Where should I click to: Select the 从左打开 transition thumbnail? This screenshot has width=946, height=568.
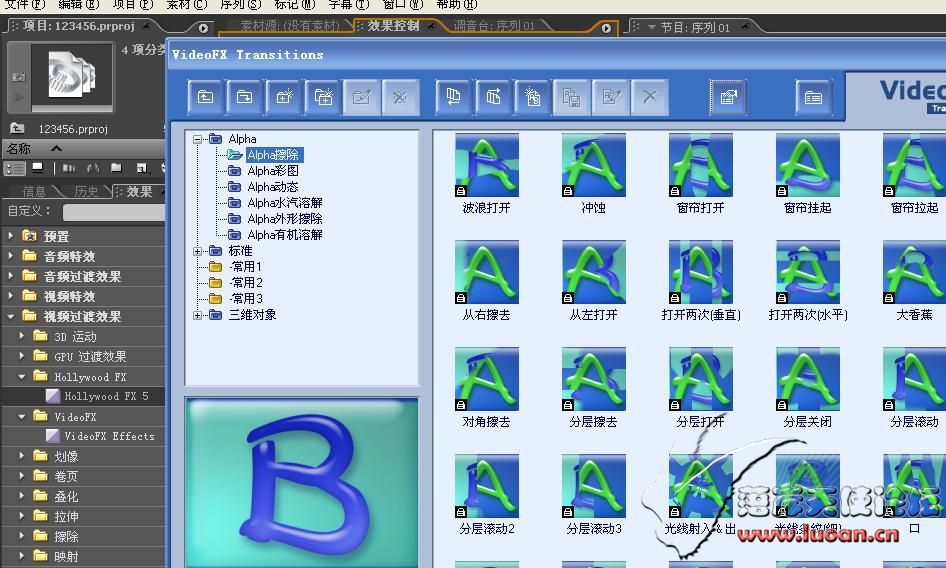coord(593,272)
